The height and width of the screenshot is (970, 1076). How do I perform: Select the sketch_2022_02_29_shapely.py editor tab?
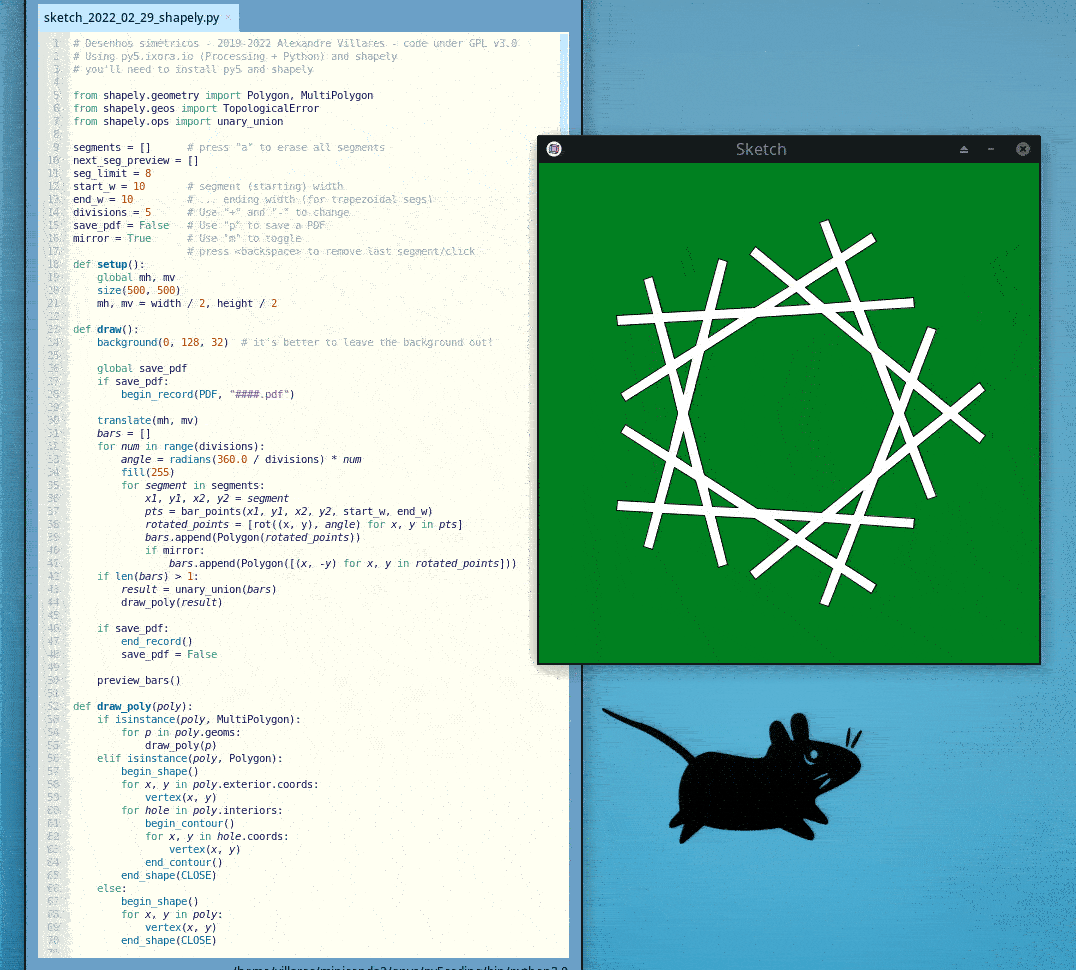click(130, 17)
